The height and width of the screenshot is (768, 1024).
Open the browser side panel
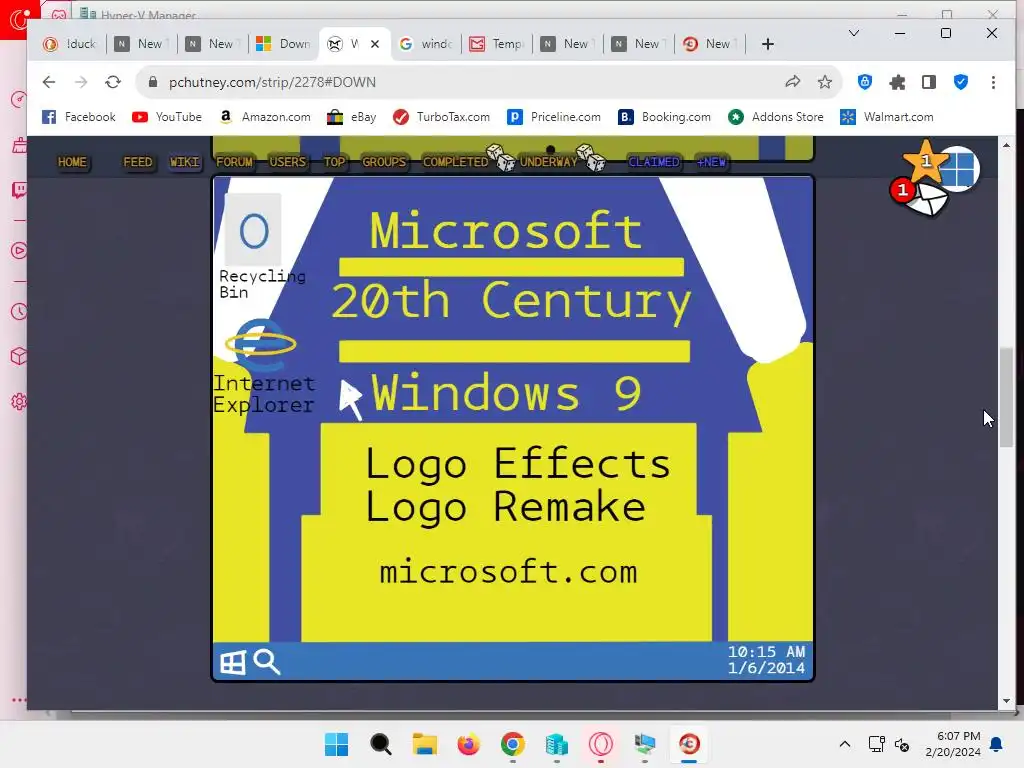[x=929, y=82]
